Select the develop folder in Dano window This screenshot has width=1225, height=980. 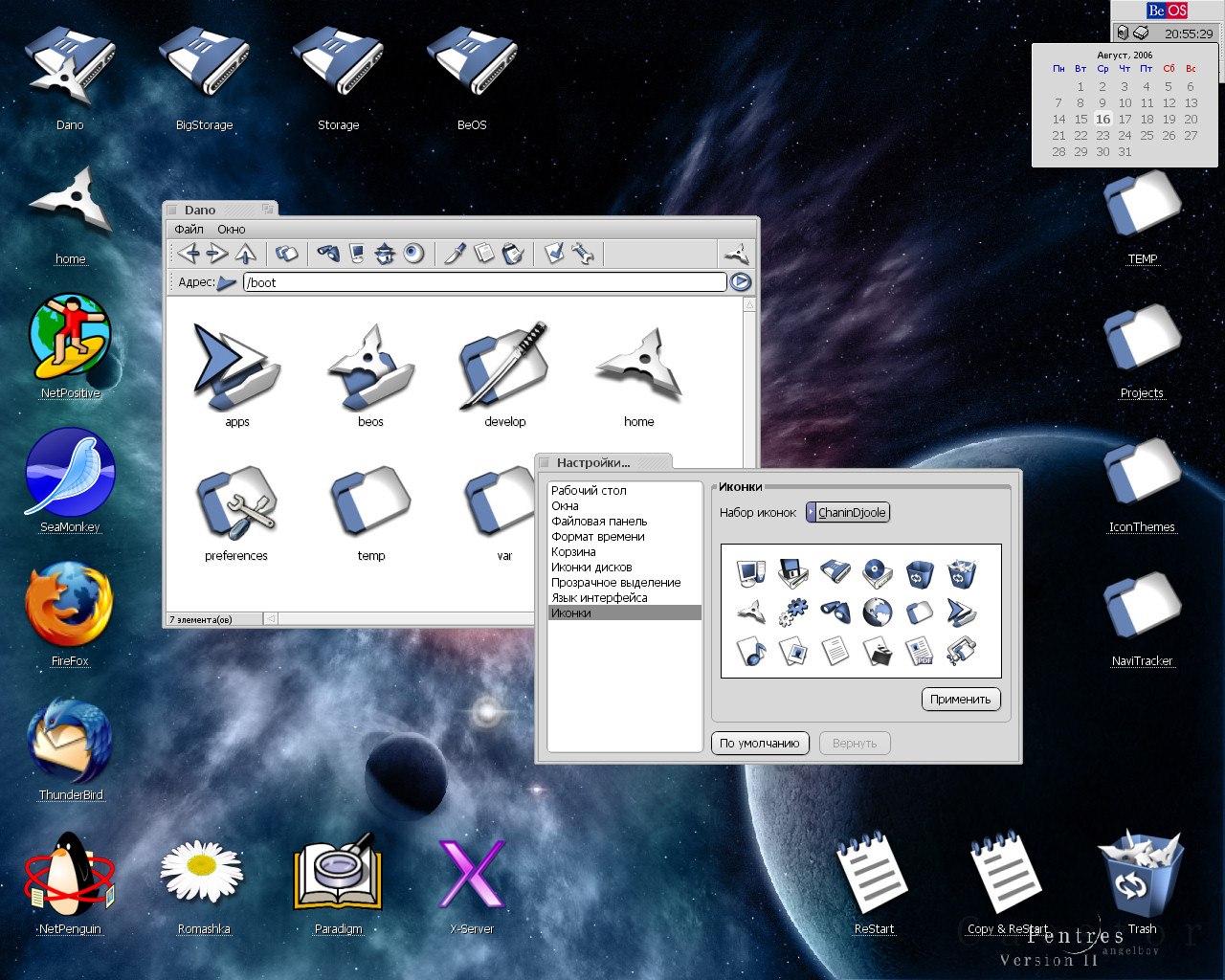click(x=504, y=375)
